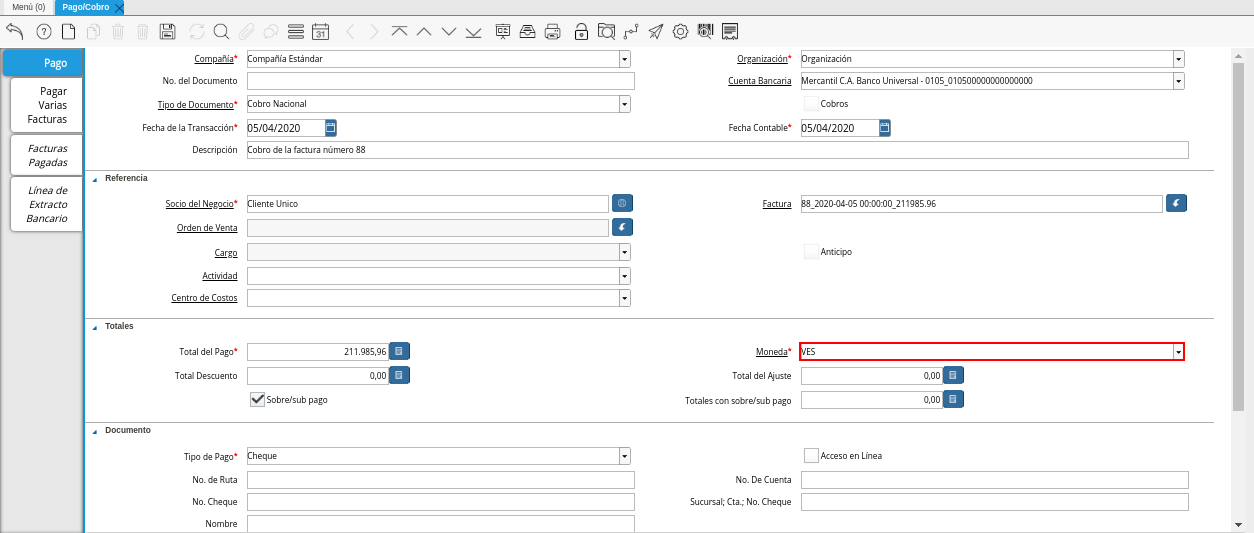Open the gear process icon in toolbar
This screenshot has width=1254, height=533.
click(681, 31)
